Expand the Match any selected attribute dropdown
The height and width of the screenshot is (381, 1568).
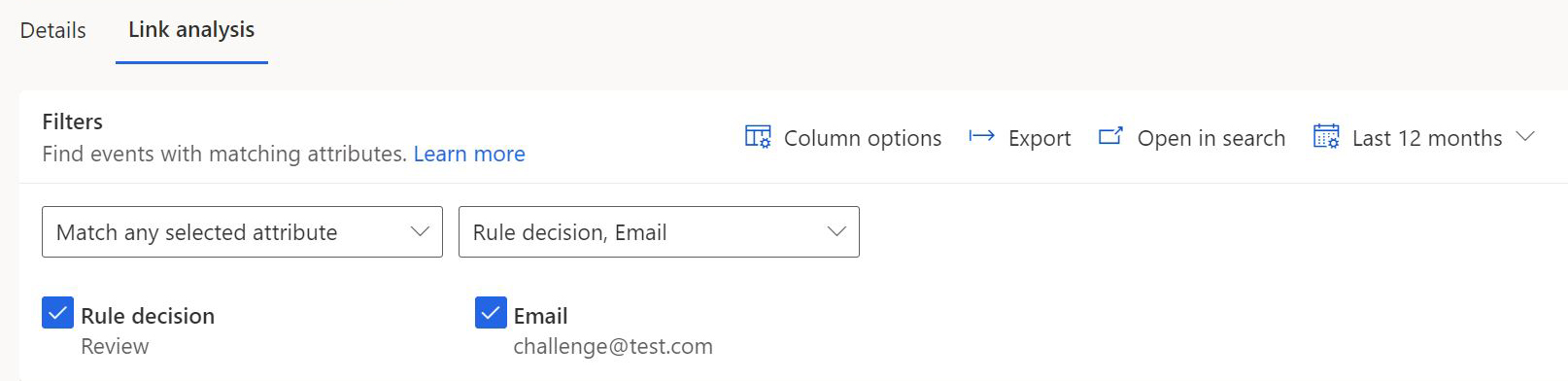point(242,231)
